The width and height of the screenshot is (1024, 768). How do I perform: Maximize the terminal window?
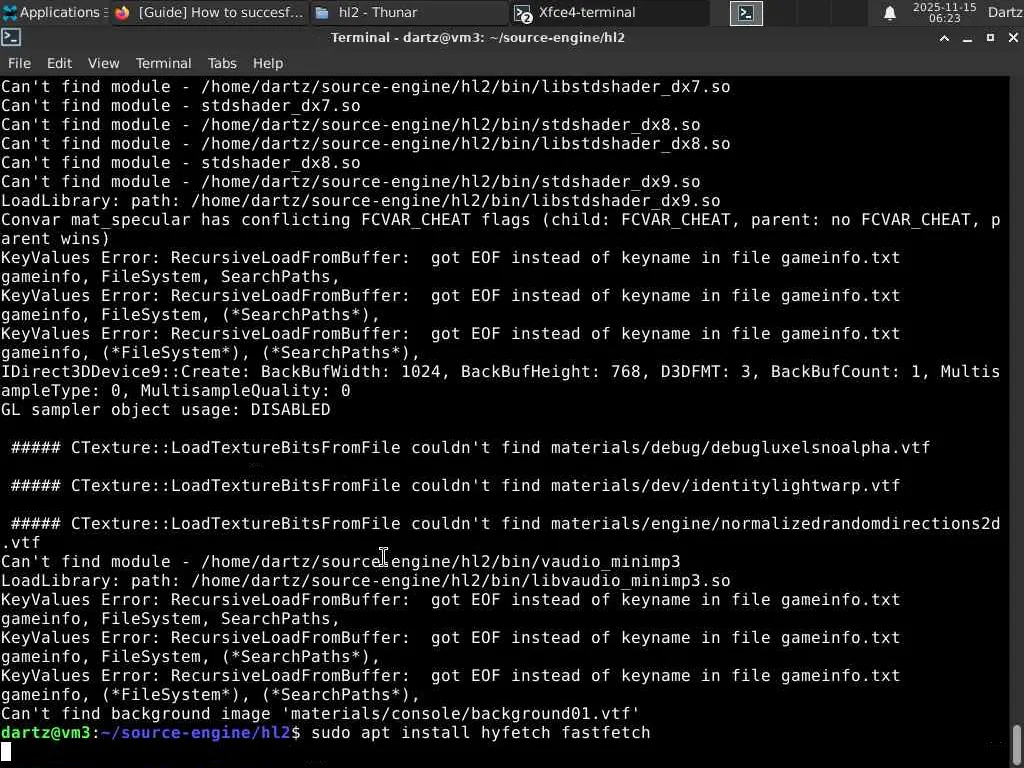click(990, 38)
